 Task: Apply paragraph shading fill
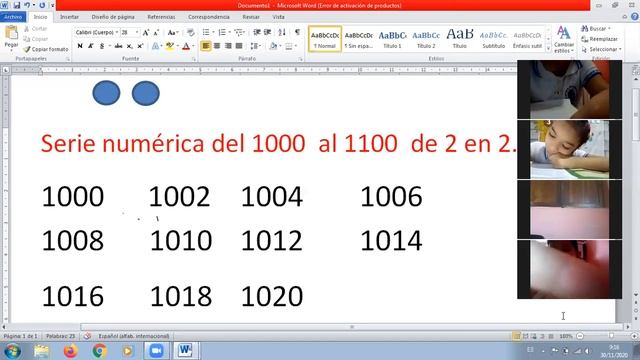[x=273, y=46]
